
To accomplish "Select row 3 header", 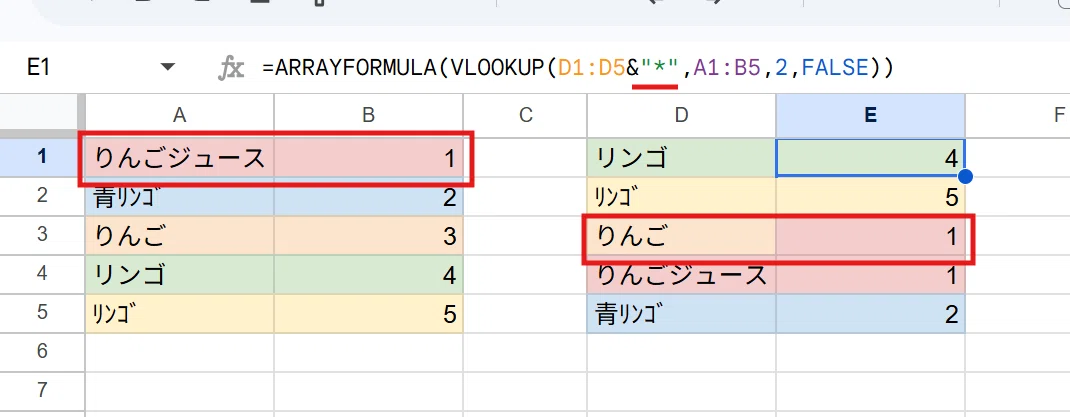I will click(42, 235).
